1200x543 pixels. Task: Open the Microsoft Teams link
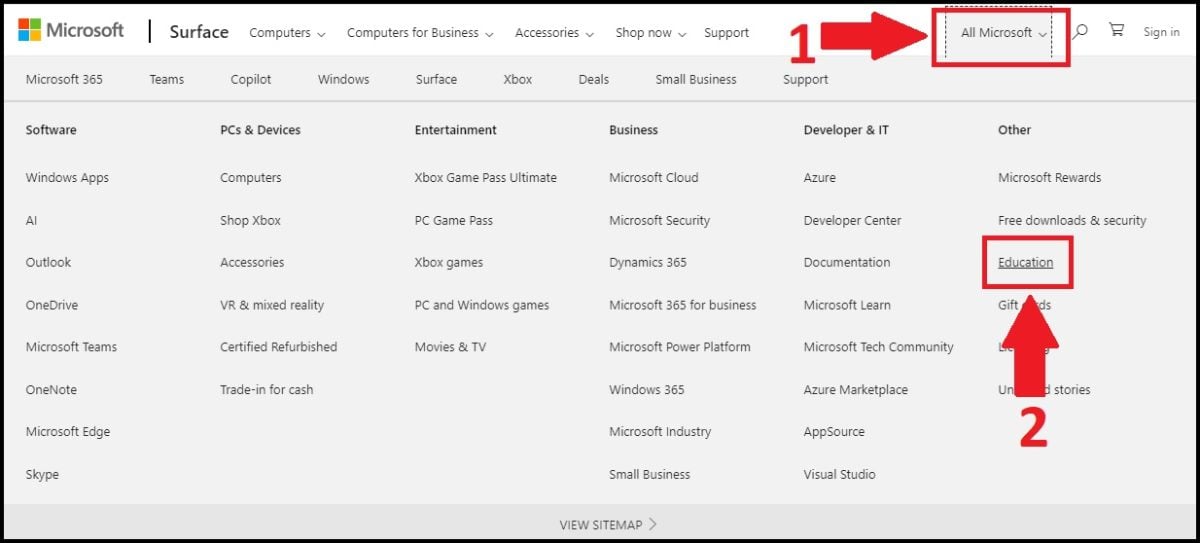click(71, 347)
